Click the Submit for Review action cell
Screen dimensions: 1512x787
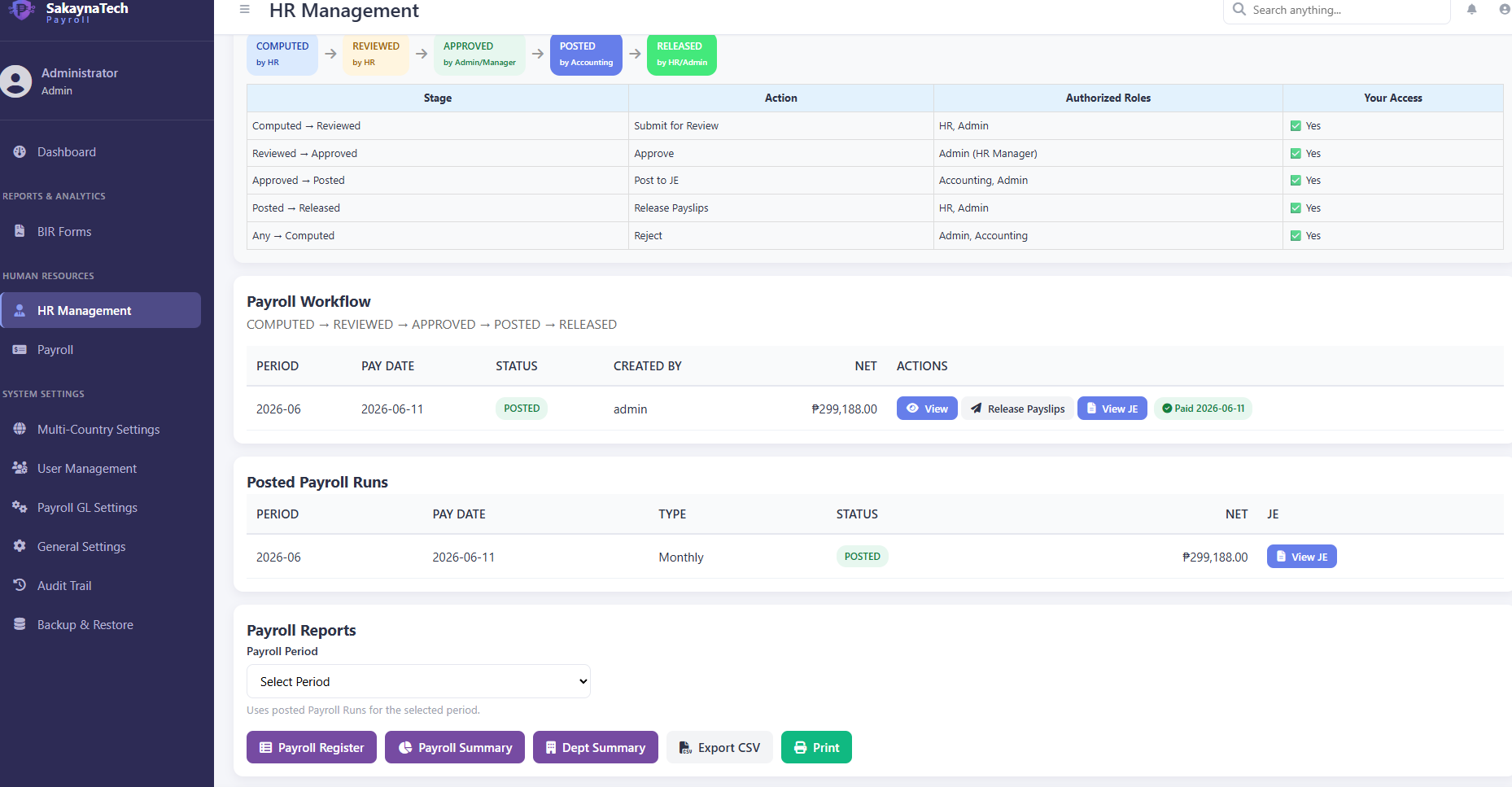point(780,125)
